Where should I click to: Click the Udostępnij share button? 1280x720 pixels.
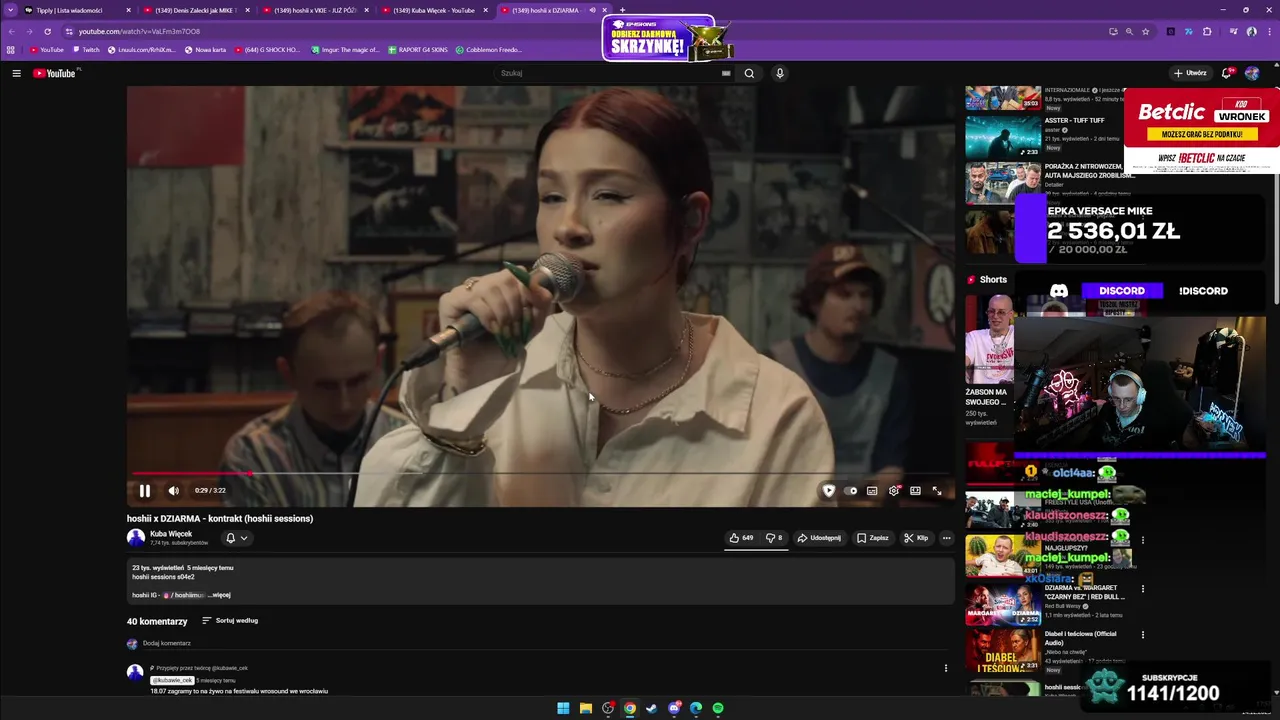(x=819, y=538)
